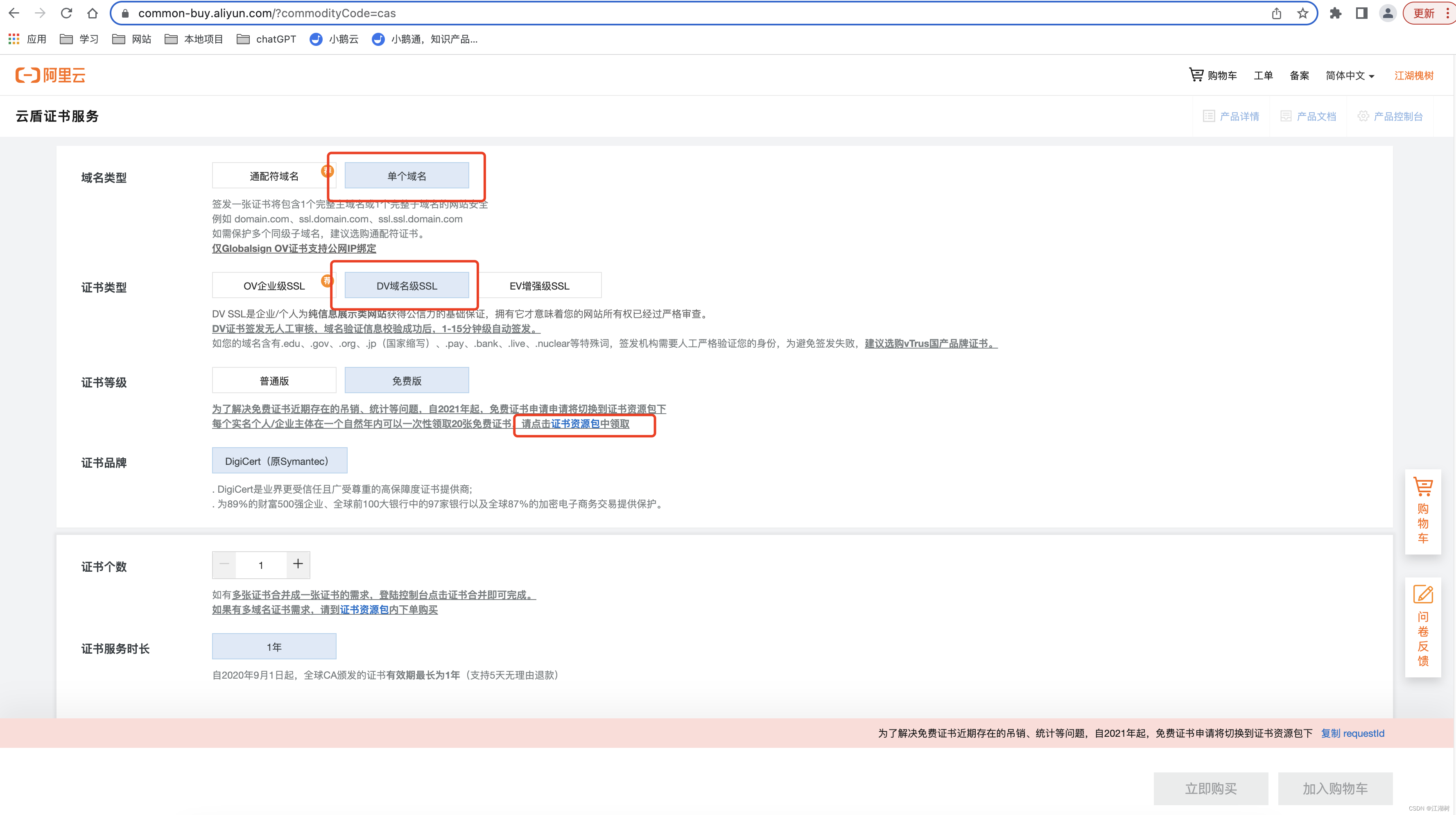This screenshot has height=815, width=1456.
Task: Go back with the browser back arrow
Action: coord(14,13)
